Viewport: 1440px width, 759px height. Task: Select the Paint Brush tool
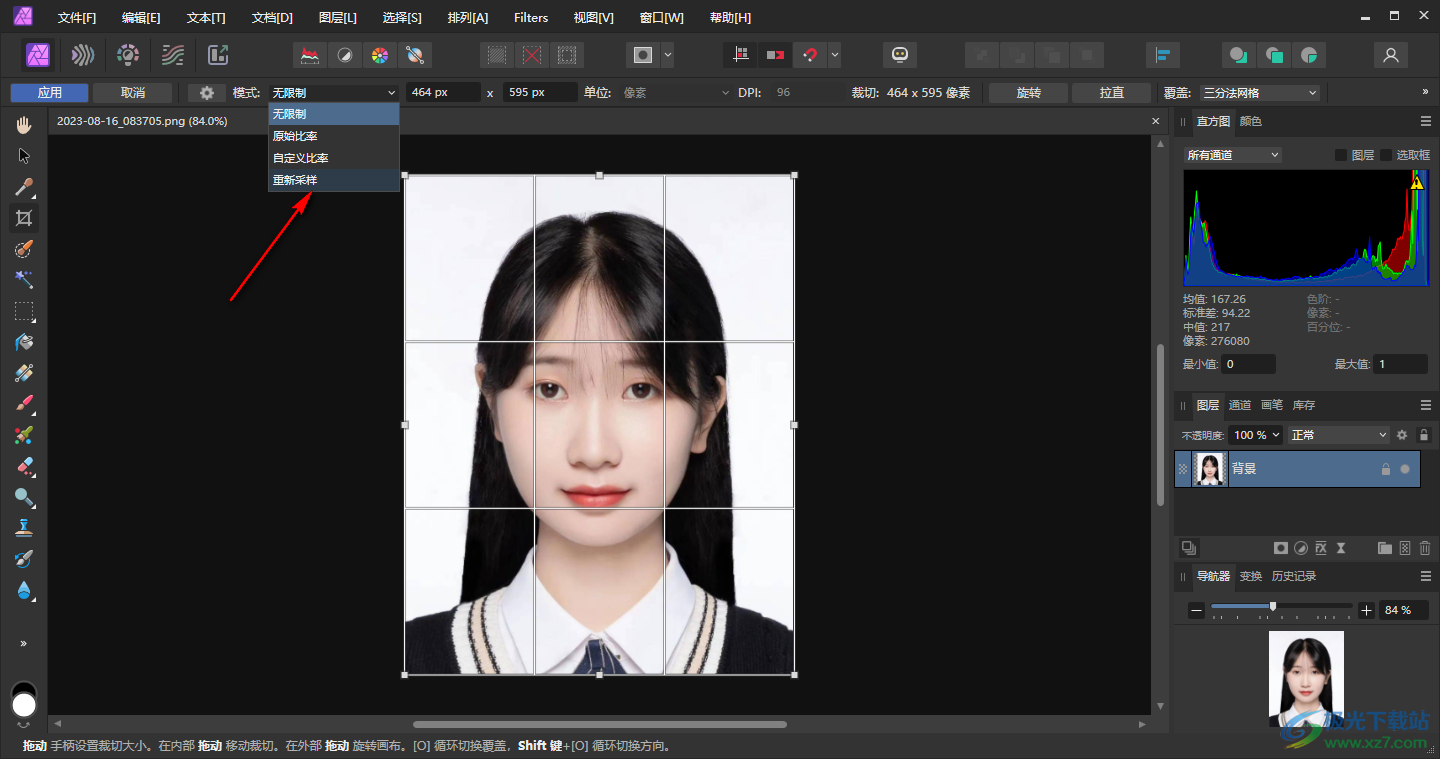click(24, 404)
